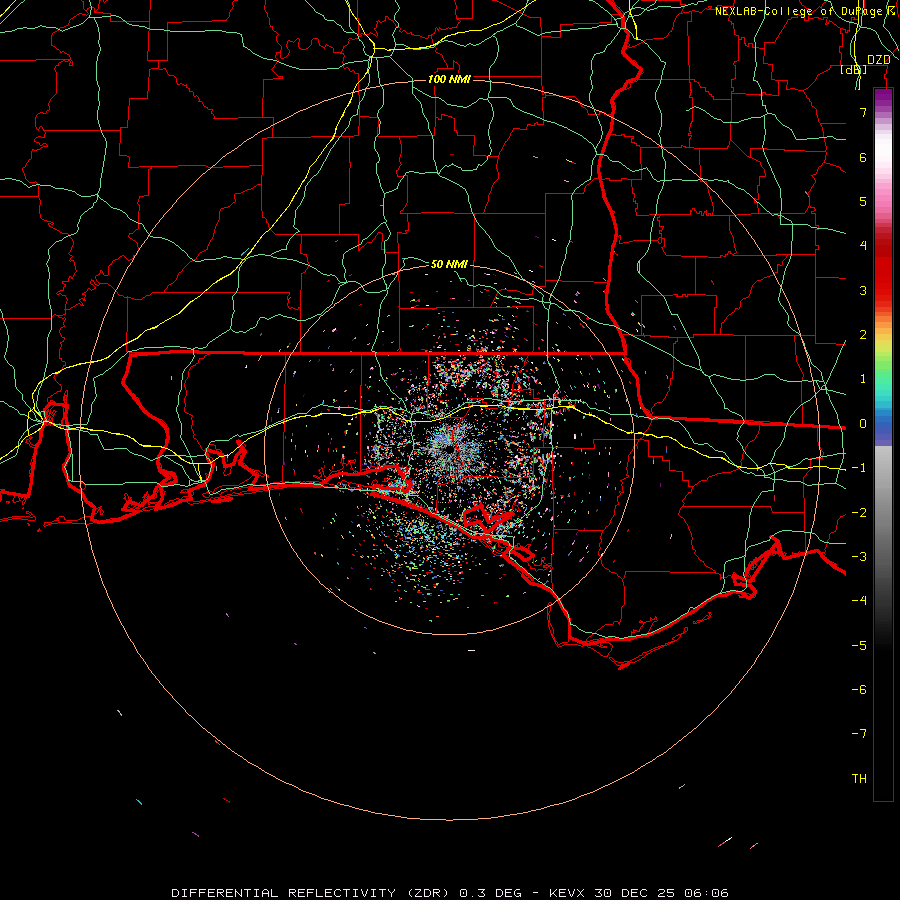Click the 100 NMI range ring label
The image size is (900, 900).
click(449, 79)
